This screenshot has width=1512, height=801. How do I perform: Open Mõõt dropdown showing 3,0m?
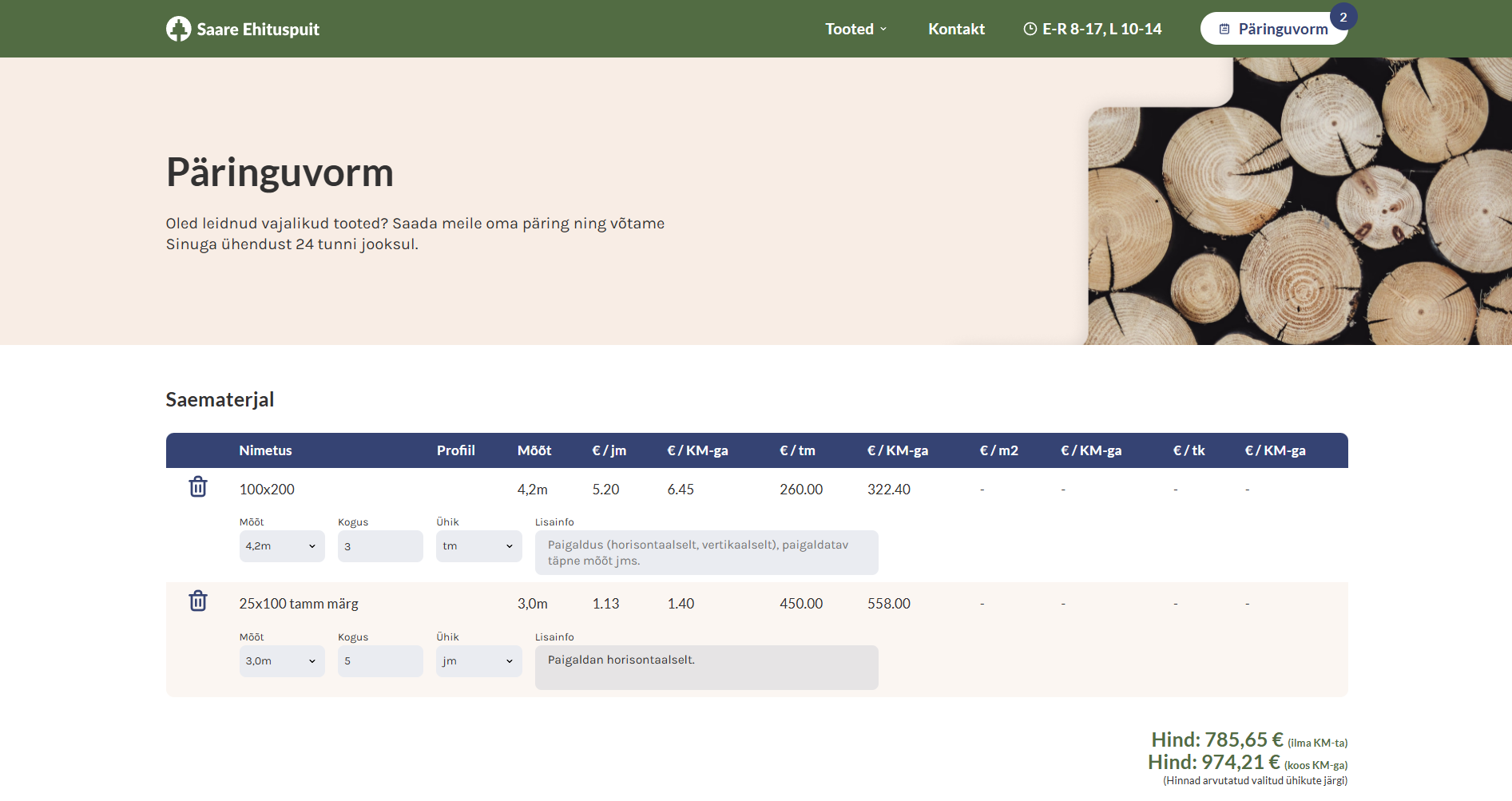pyautogui.click(x=281, y=661)
